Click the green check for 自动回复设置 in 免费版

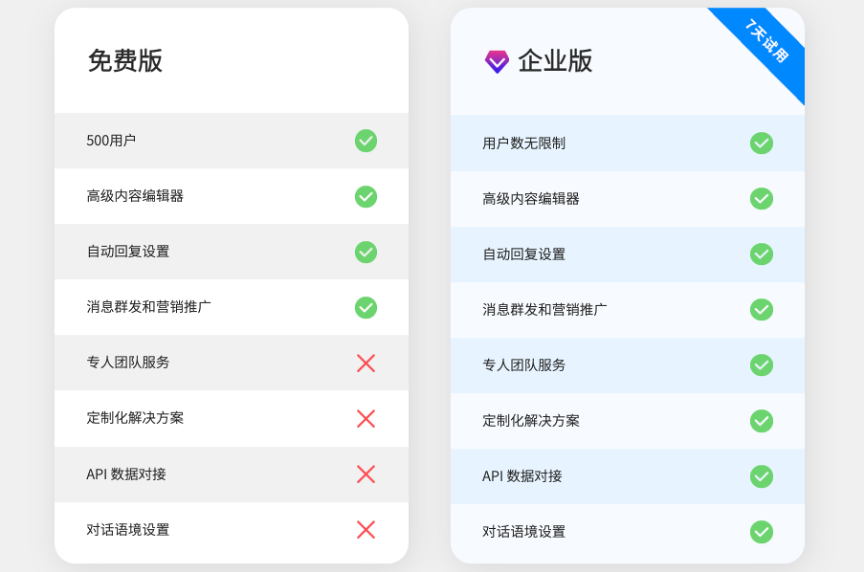[x=366, y=252]
